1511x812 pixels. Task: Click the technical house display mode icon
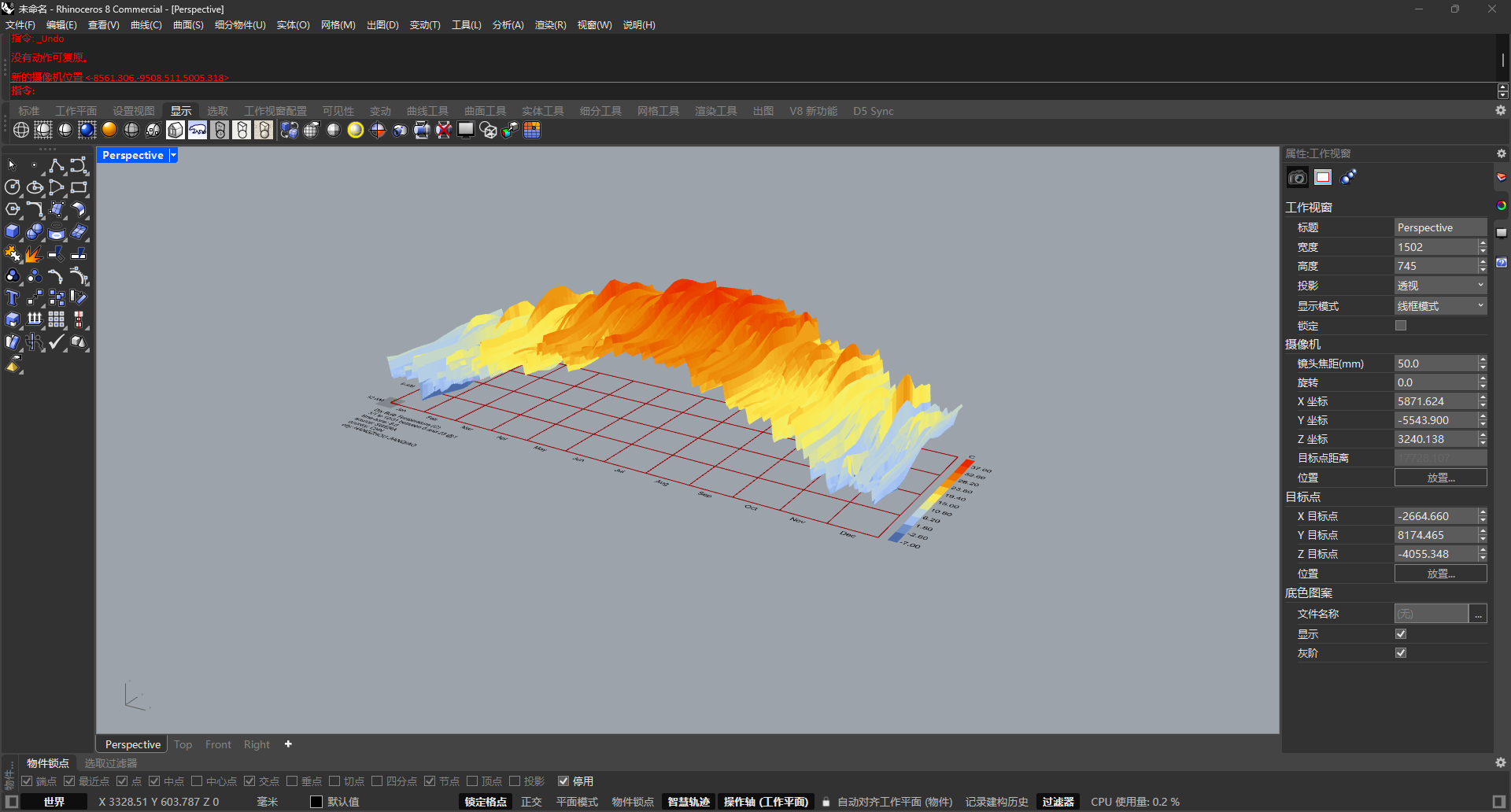click(x=175, y=130)
